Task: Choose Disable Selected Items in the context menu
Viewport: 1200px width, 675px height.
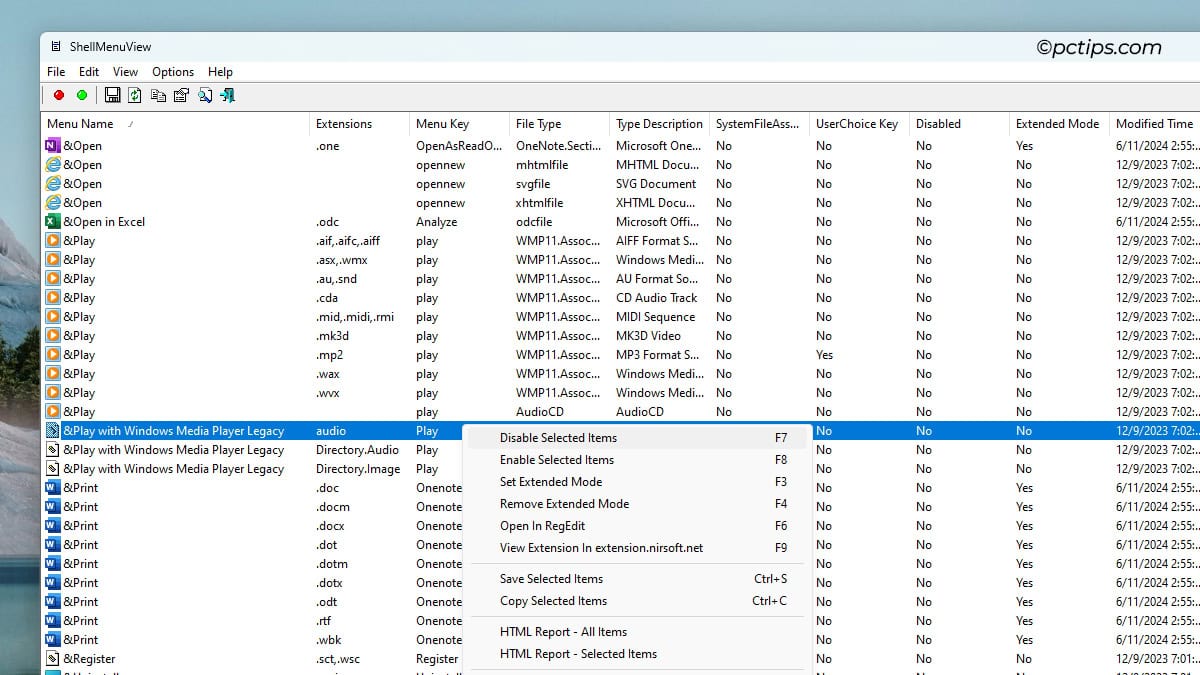Action: tap(557, 438)
